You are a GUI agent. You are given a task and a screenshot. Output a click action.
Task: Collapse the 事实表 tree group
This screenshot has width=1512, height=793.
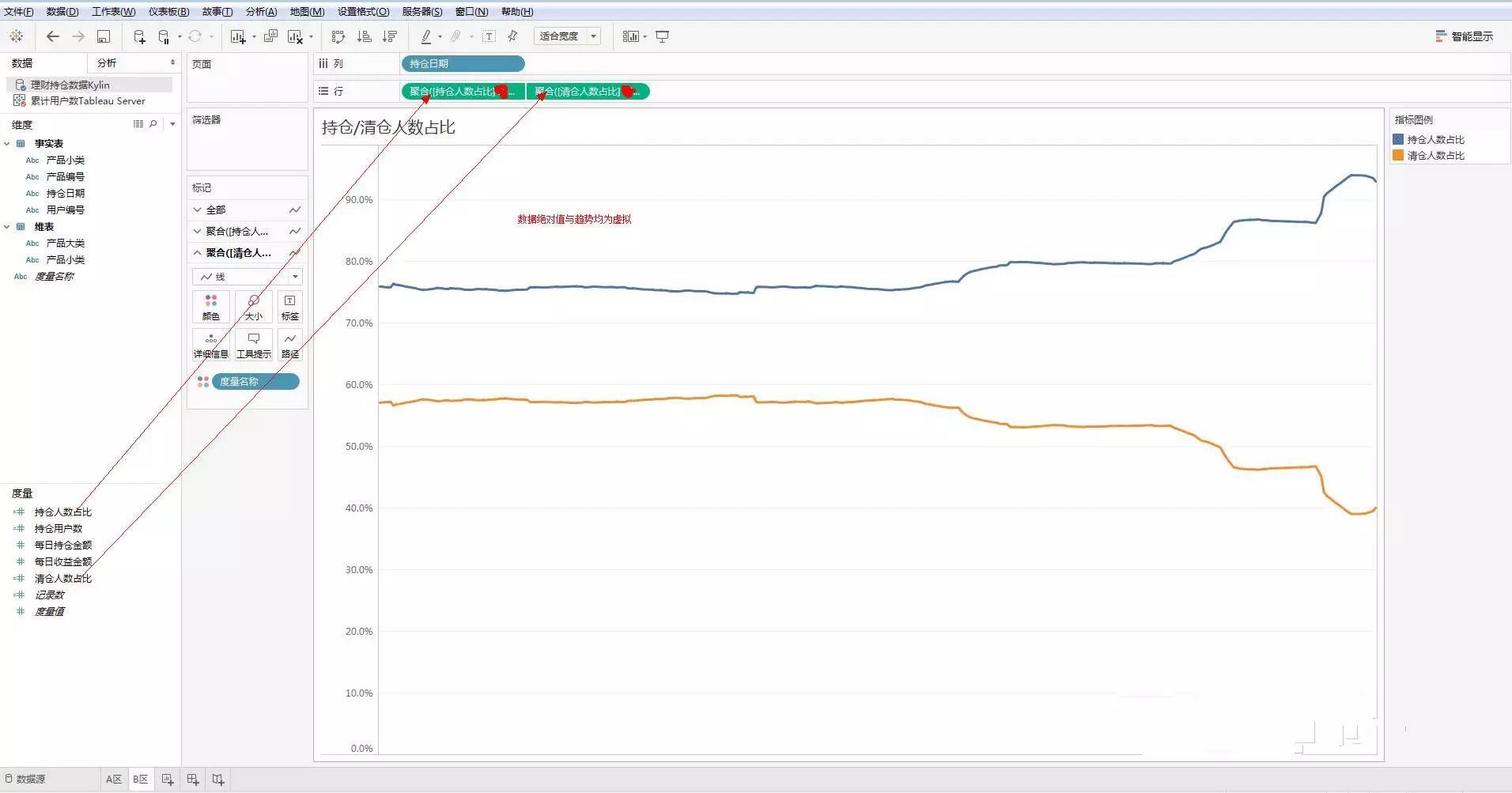coord(7,144)
